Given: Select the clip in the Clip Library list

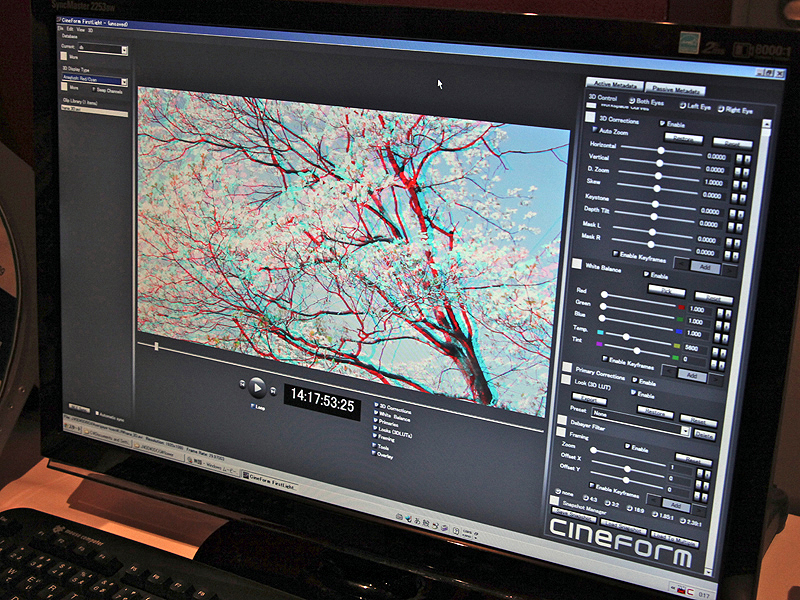Looking at the screenshot, I should click(x=94, y=109).
